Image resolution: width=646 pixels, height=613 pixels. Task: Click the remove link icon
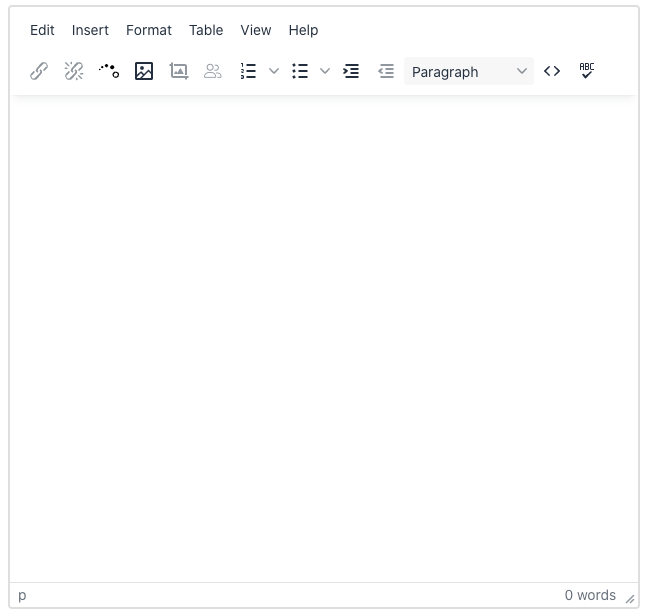point(74,71)
